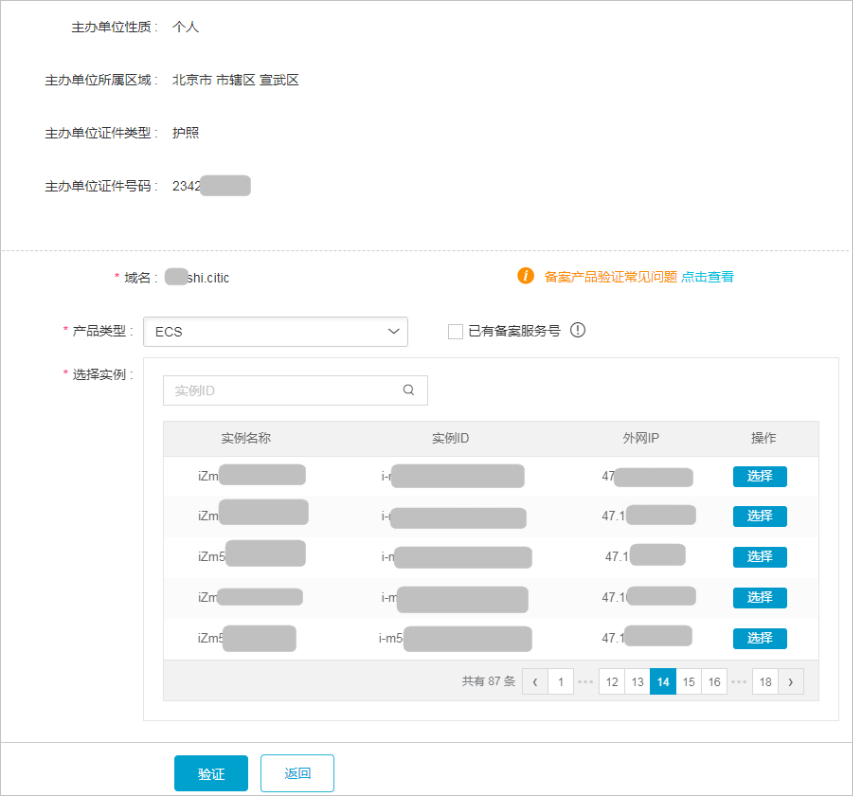853x796 pixels.
Task: Select the last instance row's 选择 button
Action: pyautogui.click(x=759, y=638)
